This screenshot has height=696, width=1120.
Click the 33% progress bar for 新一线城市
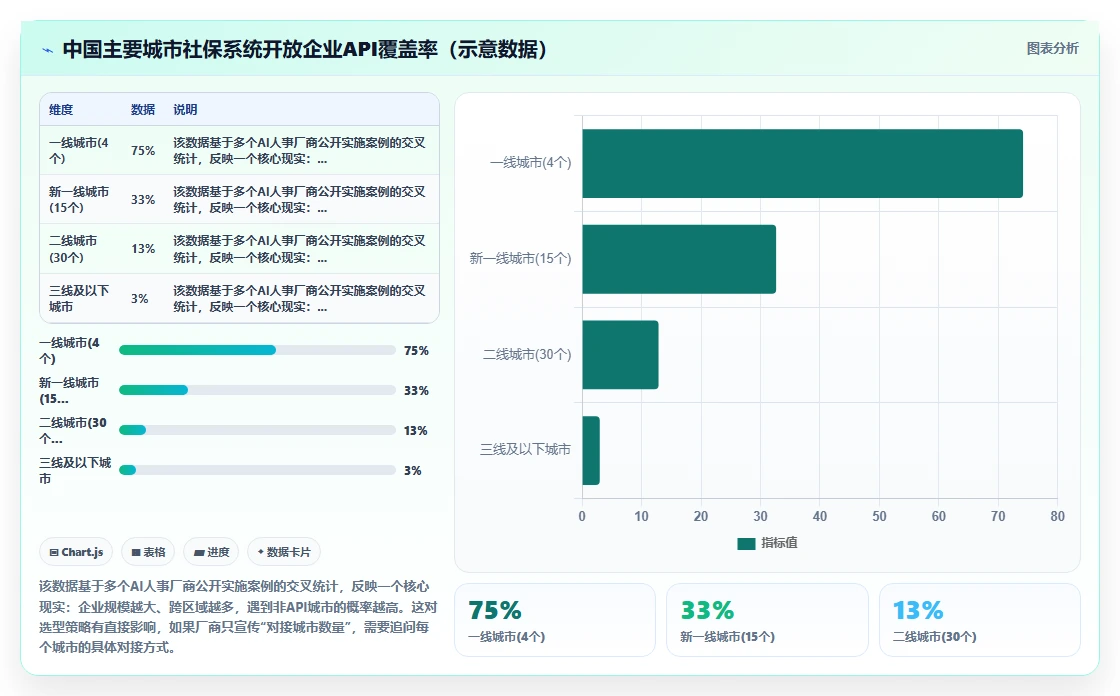coord(257,390)
